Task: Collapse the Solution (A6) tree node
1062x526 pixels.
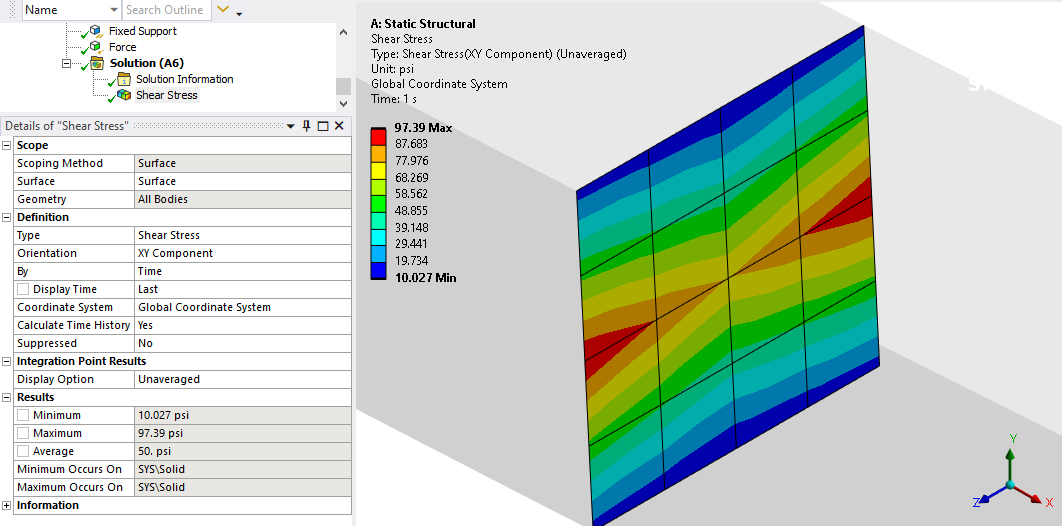Action: tap(67, 63)
